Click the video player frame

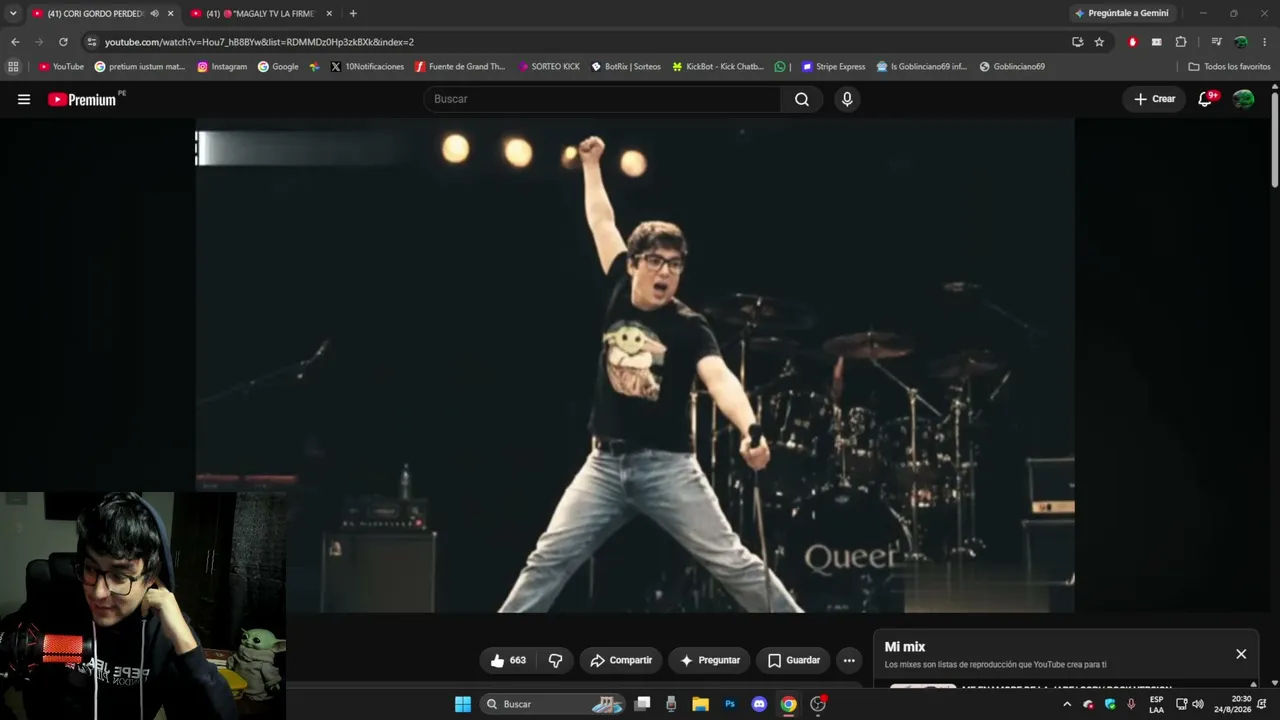tap(635, 365)
